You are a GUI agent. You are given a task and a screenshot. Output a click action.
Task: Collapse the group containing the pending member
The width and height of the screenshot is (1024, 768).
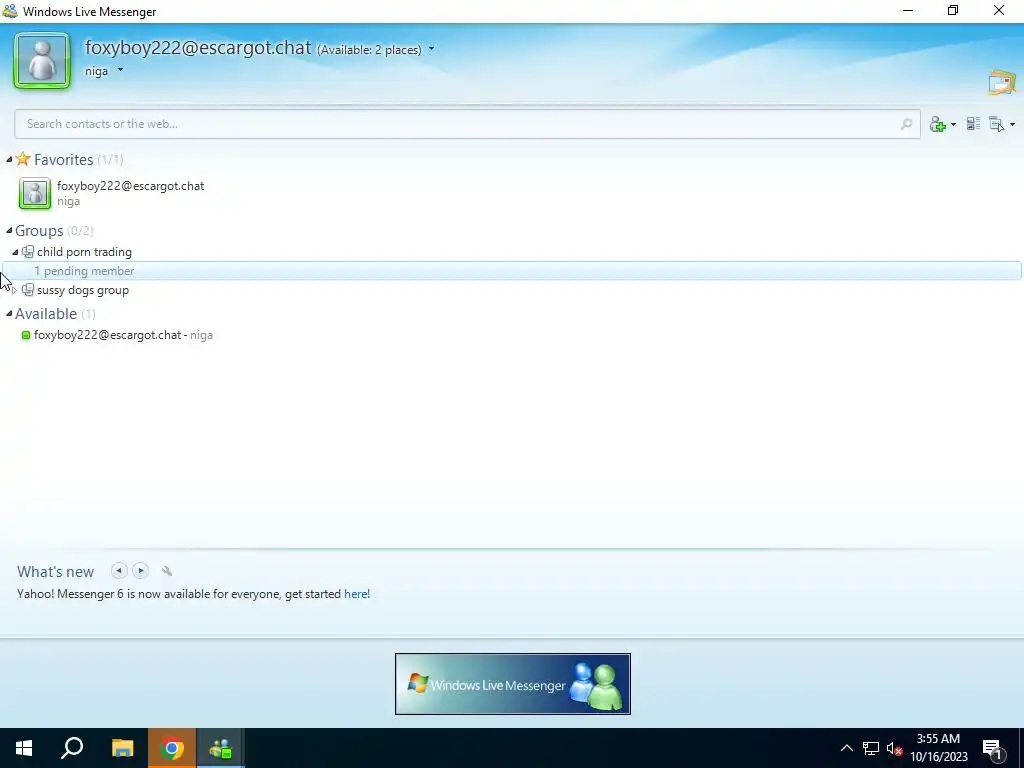[x=15, y=252]
